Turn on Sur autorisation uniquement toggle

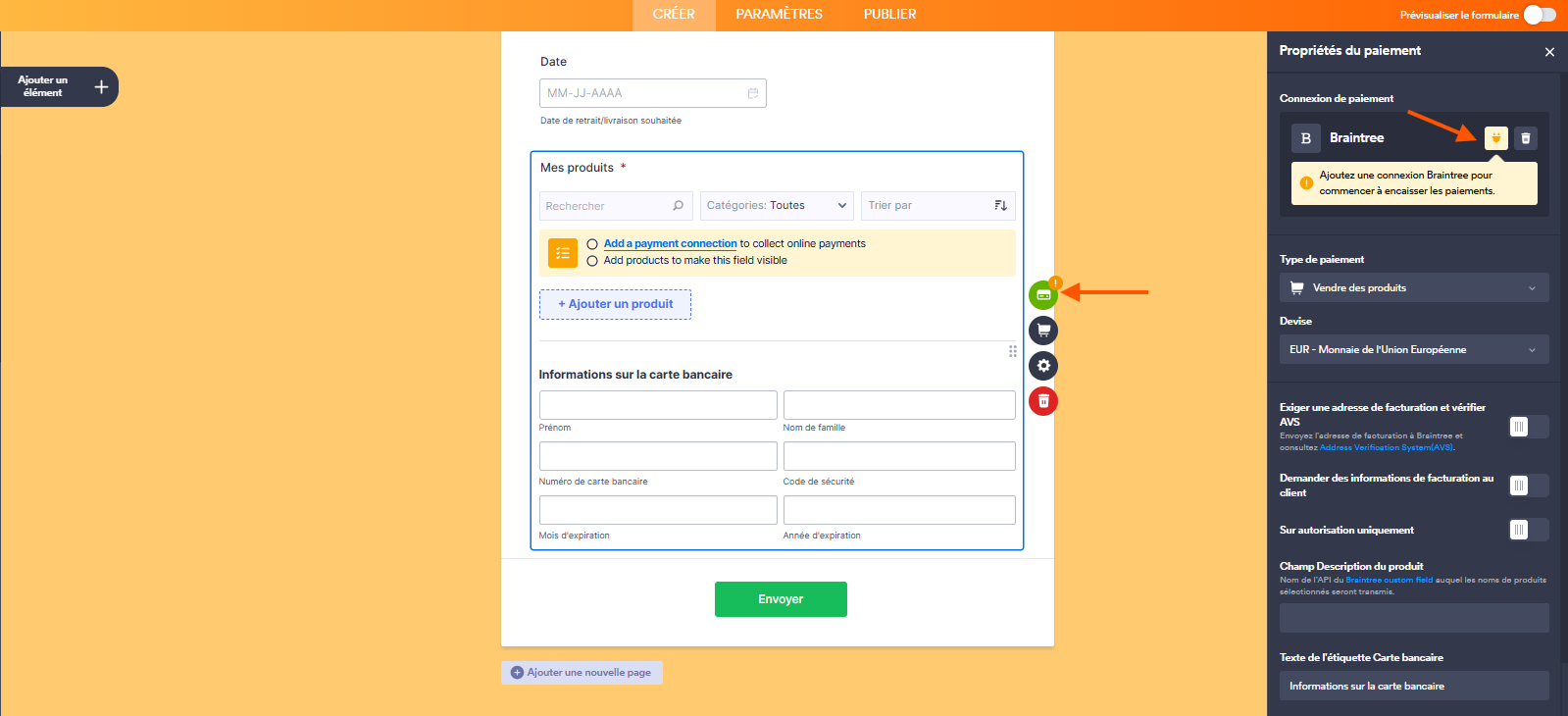click(x=1528, y=530)
